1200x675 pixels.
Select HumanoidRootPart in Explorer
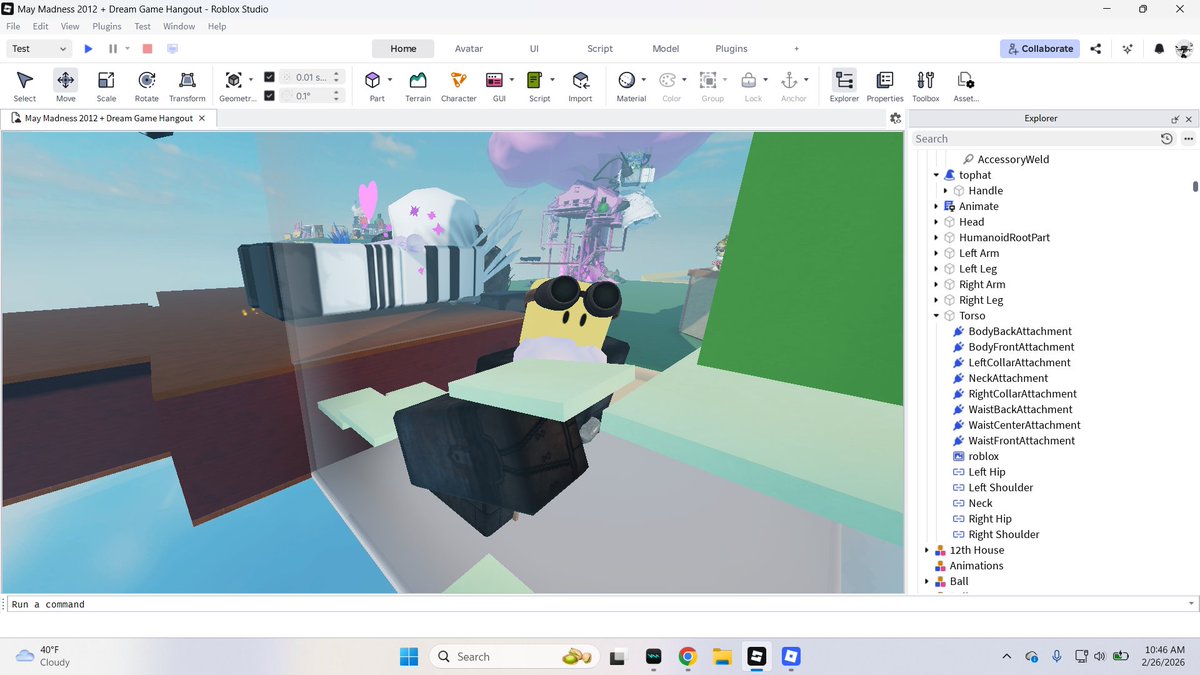1004,238
